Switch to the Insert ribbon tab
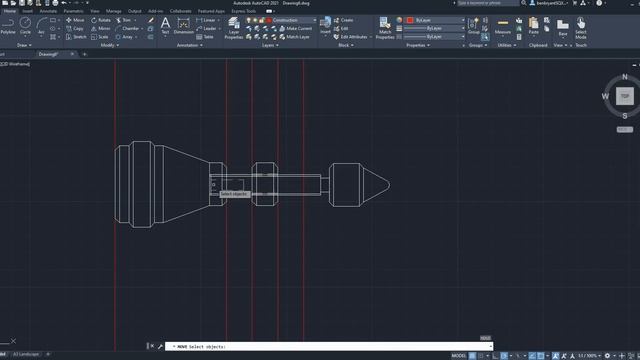The height and width of the screenshot is (360, 640). (x=27, y=11)
